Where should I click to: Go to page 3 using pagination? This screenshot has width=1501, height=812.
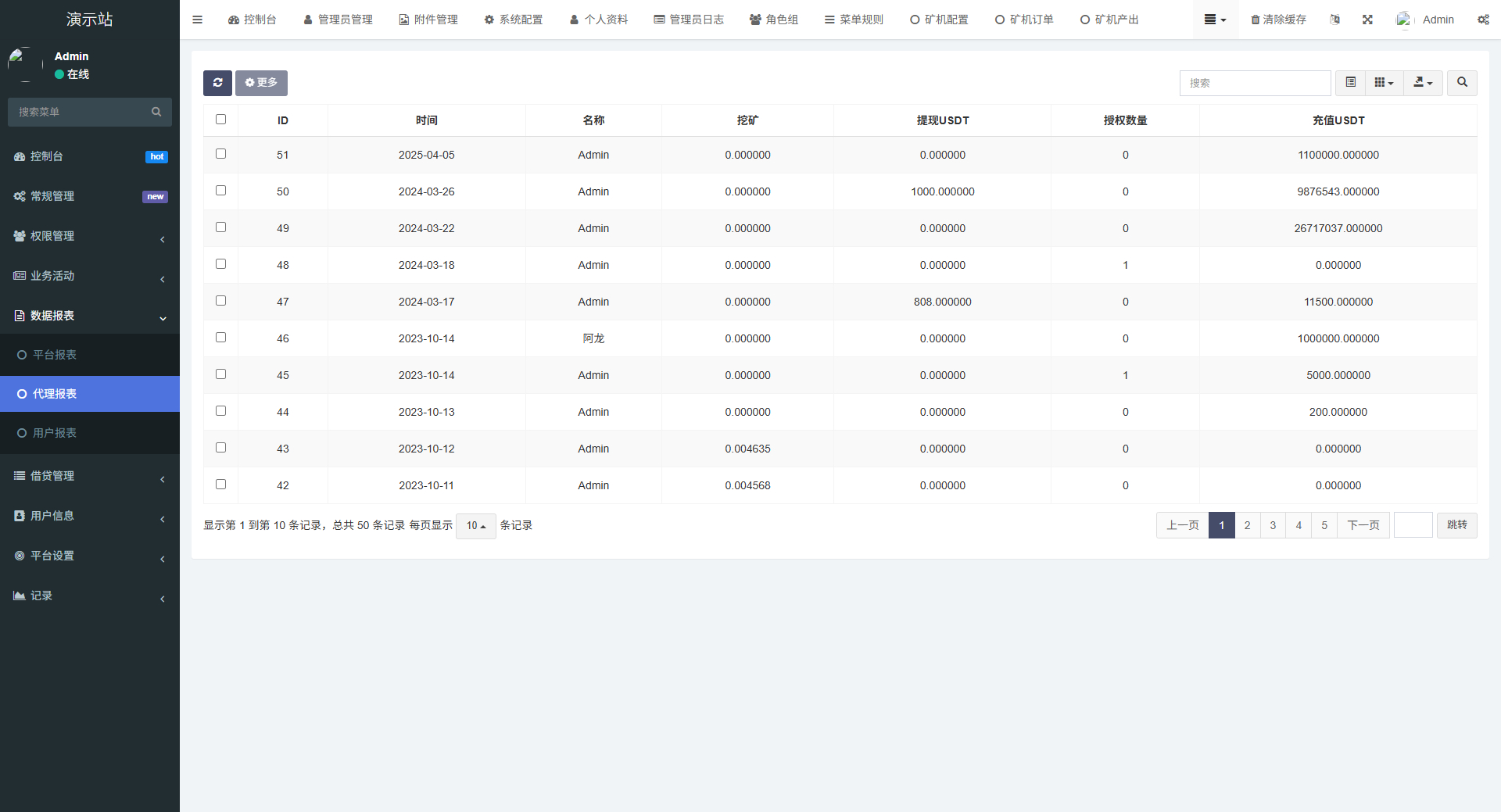1272,525
